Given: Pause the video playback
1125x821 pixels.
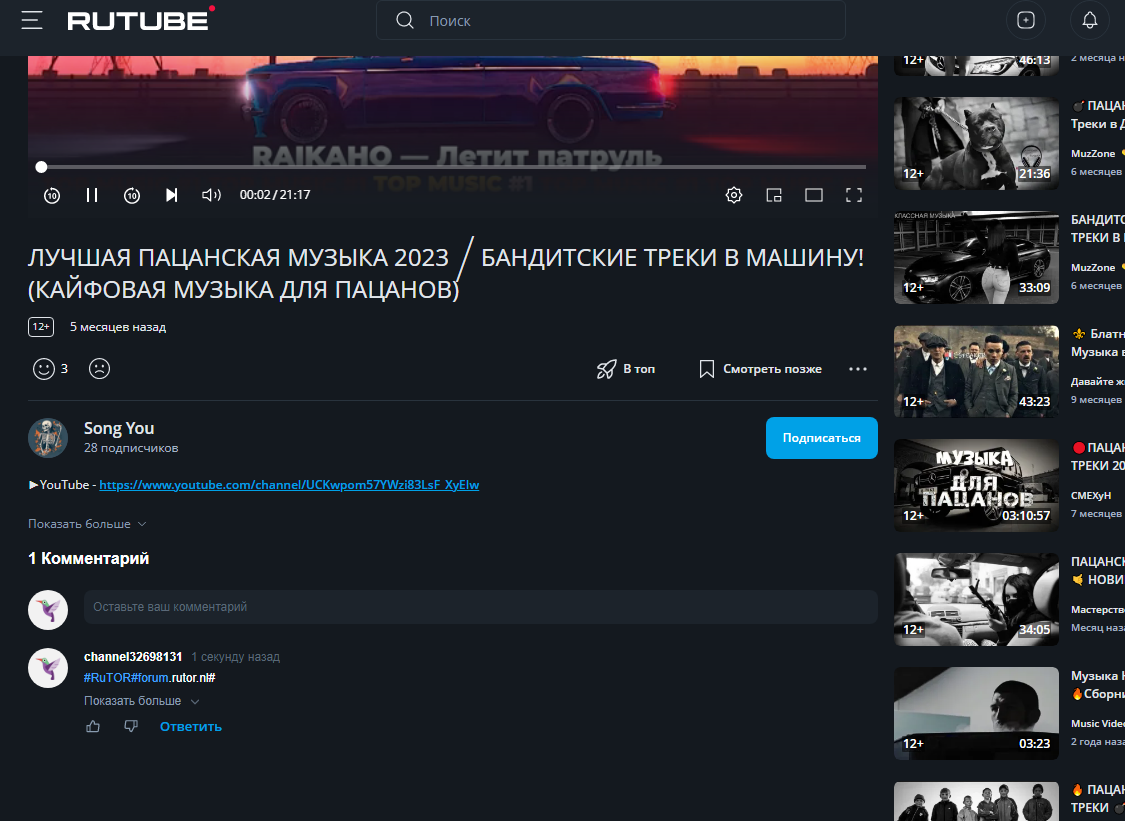Looking at the screenshot, I should pyautogui.click(x=92, y=195).
